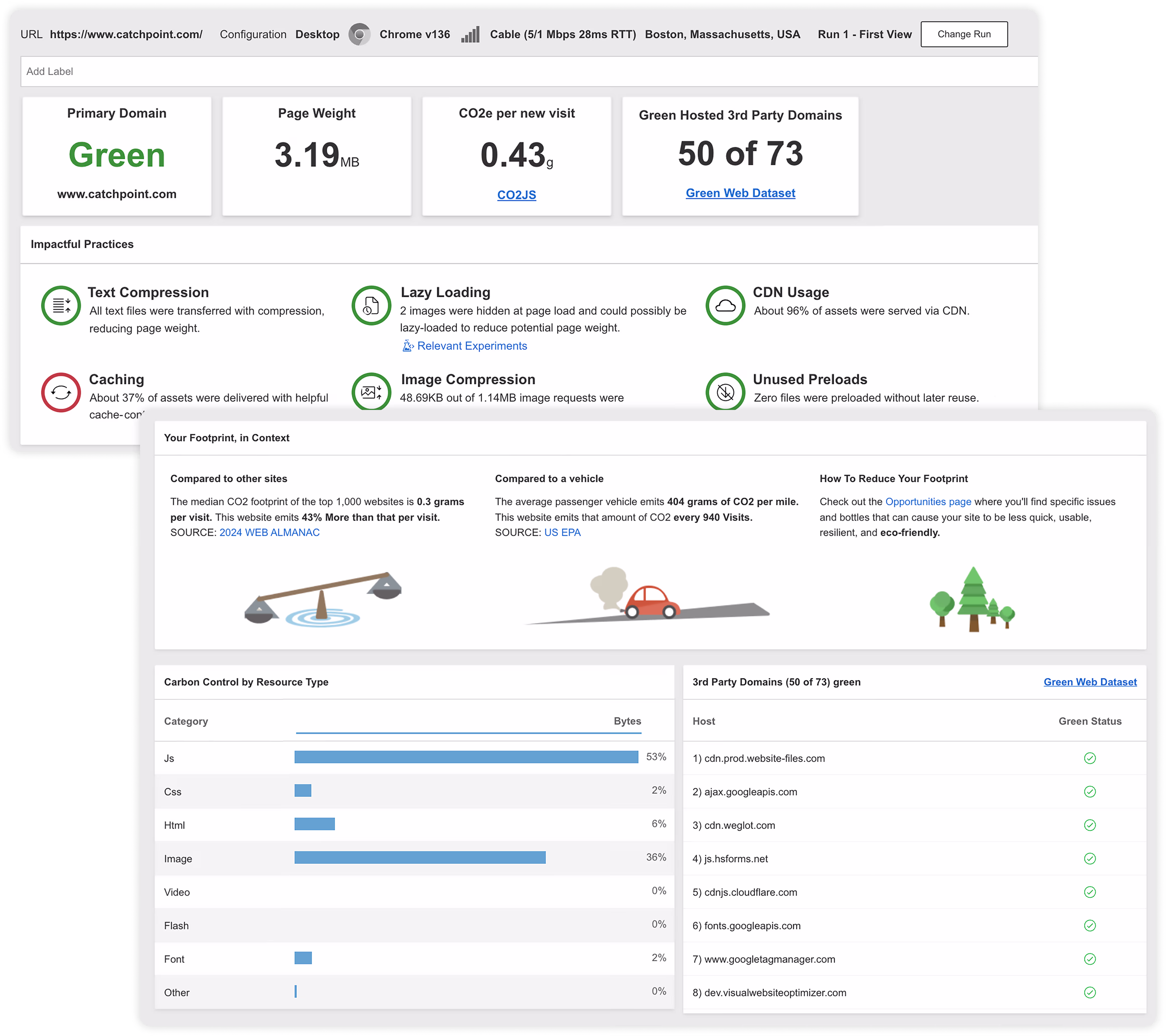Click the Text Compression icon
The width and height of the screenshot is (1166, 1036).
61,305
